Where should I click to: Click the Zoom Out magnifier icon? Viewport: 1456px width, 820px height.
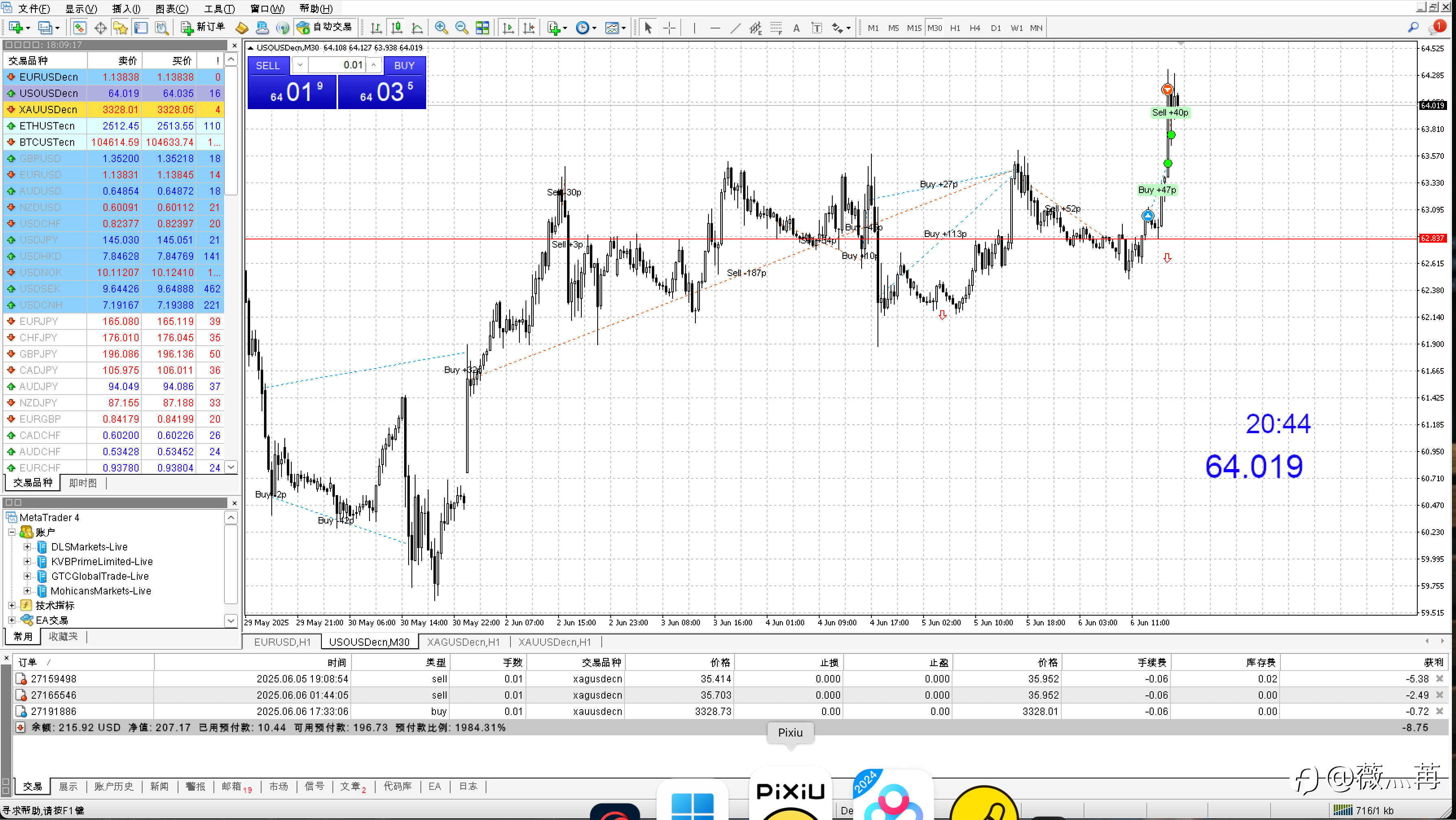[x=461, y=28]
